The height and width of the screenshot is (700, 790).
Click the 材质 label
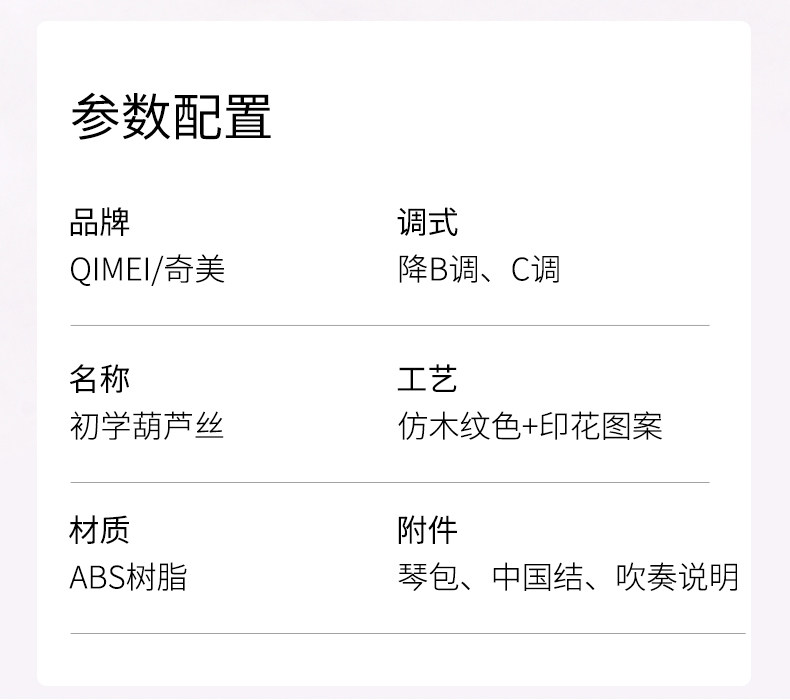click(99, 530)
